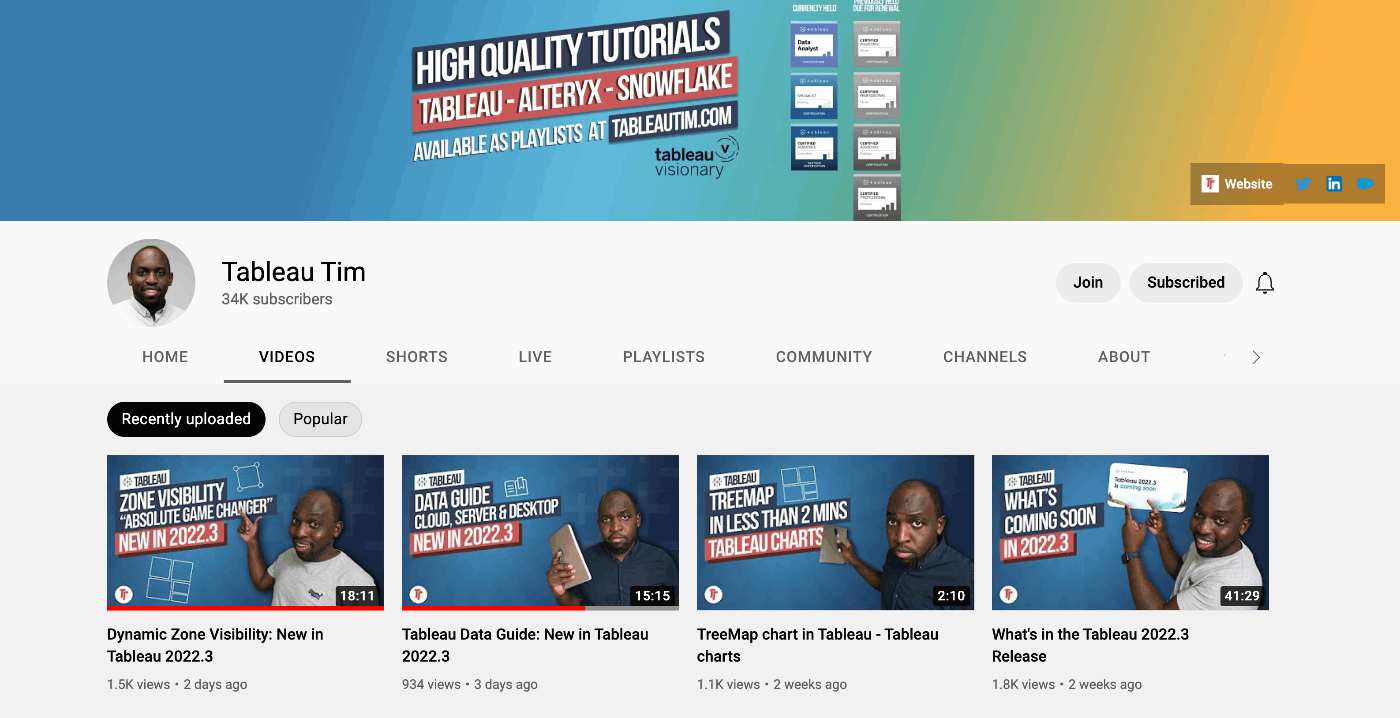Image resolution: width=1400 pixels, height=718 pixels.
Task: Click the Data Analyst certification badge in banner
Action: click(x=814, y=44)
